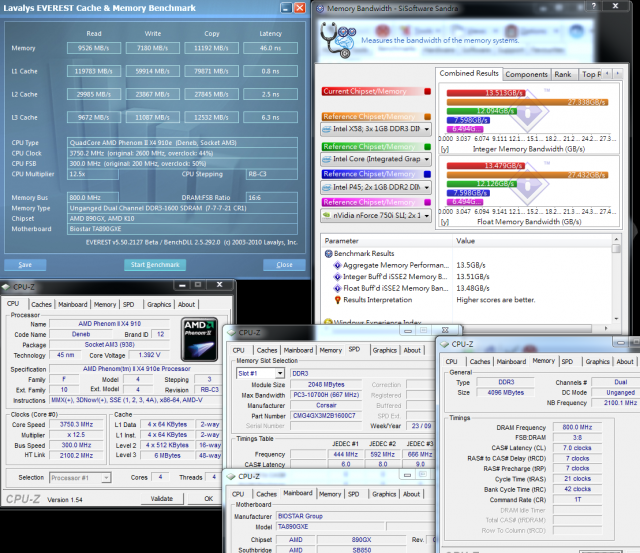Screen dimensions: 640x553
Task: Click AMD Phenom II processor logo
Action: [x=200, y=340]
